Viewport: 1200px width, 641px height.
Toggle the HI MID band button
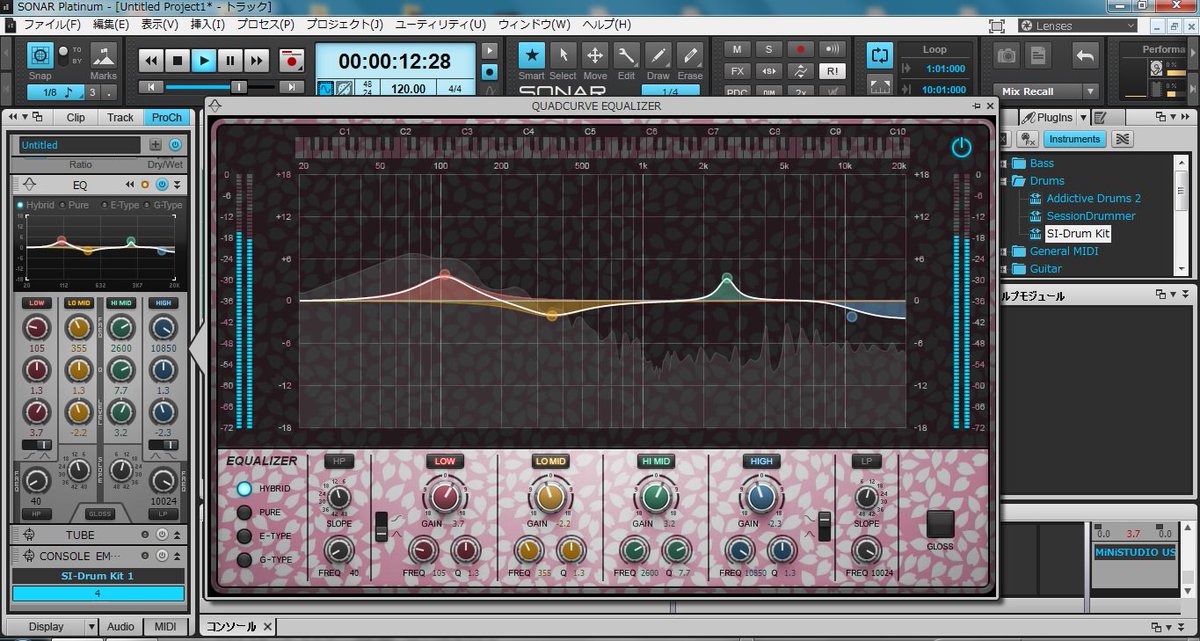pyautogui.click(x=655, y=461)
